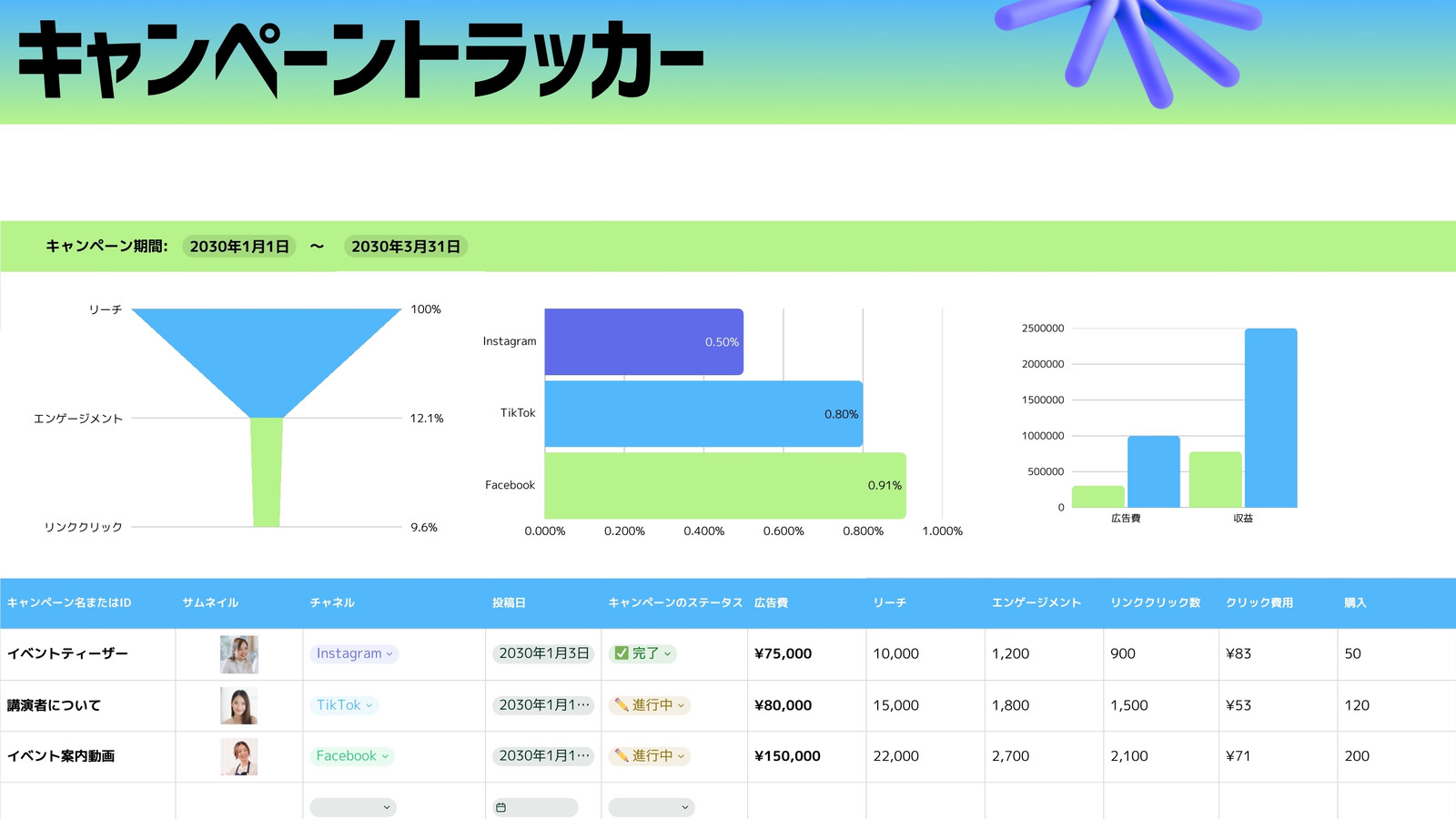Select the campaign start date 2030年1月1日

(x=239, y=247)
